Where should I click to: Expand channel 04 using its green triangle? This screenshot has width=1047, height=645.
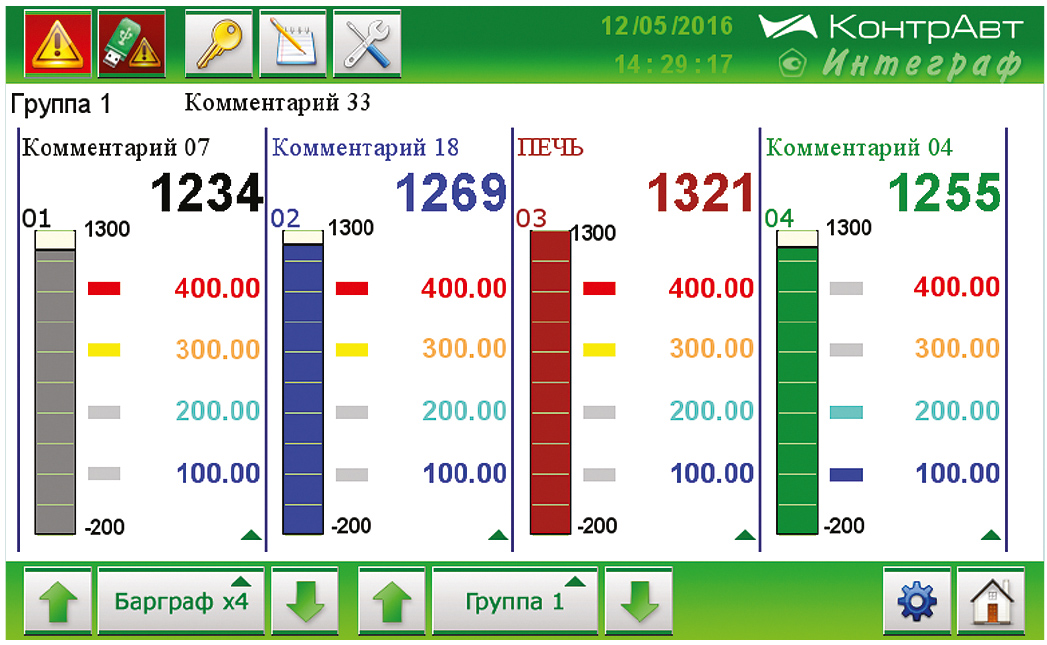(991, 536)
